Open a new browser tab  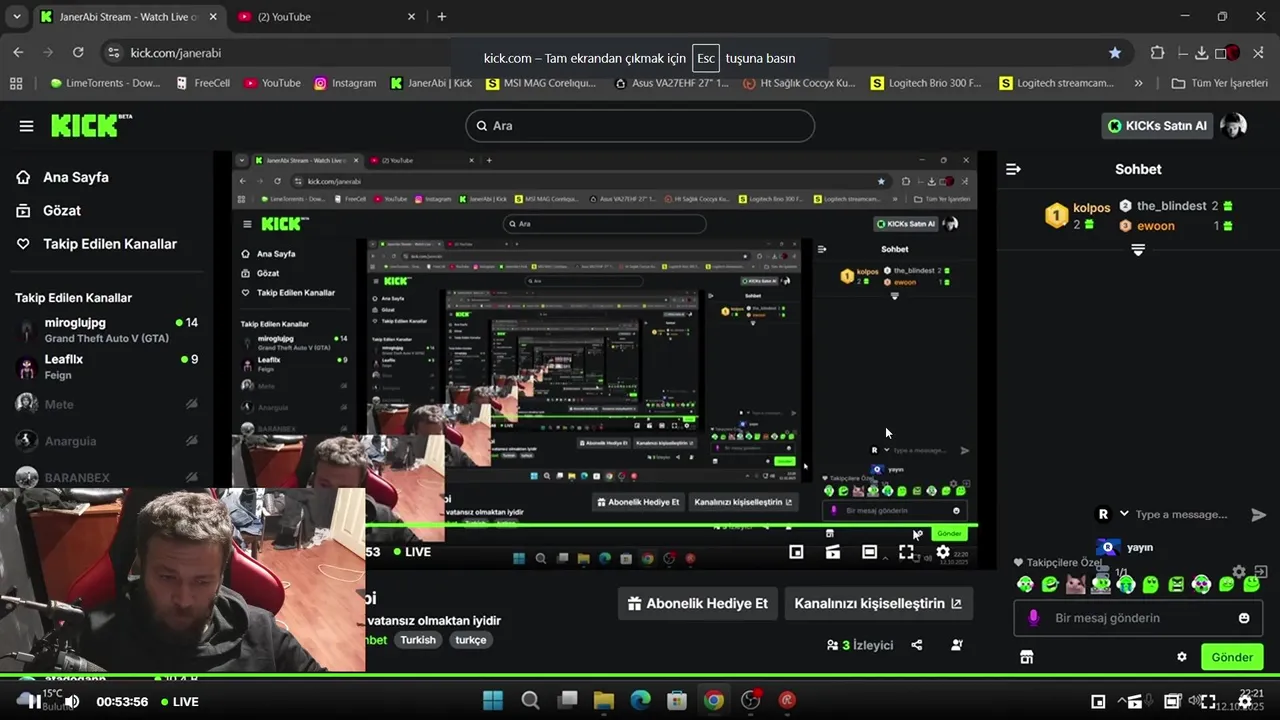(x=442, y=17)
